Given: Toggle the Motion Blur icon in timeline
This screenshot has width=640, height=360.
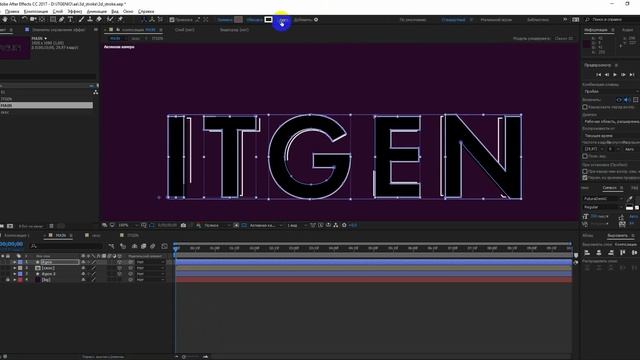Looking at the screenshot, I should 153,246.
